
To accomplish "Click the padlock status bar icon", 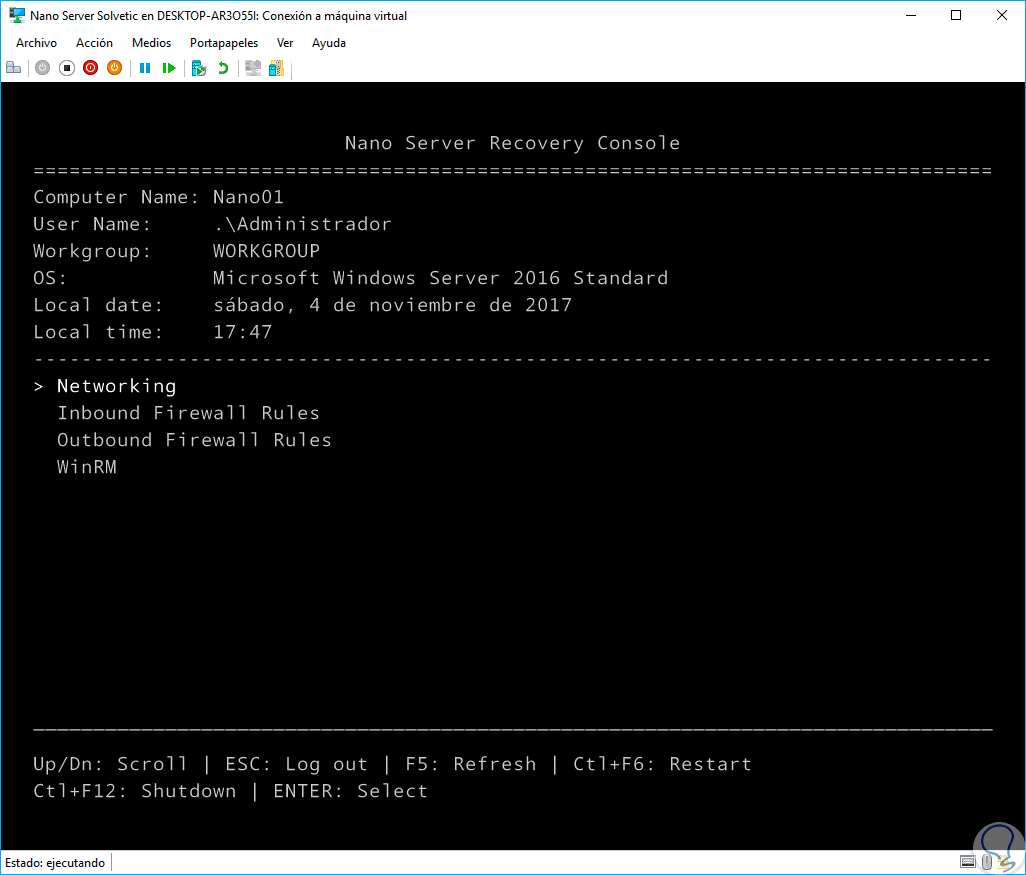I will (1006, 863).
